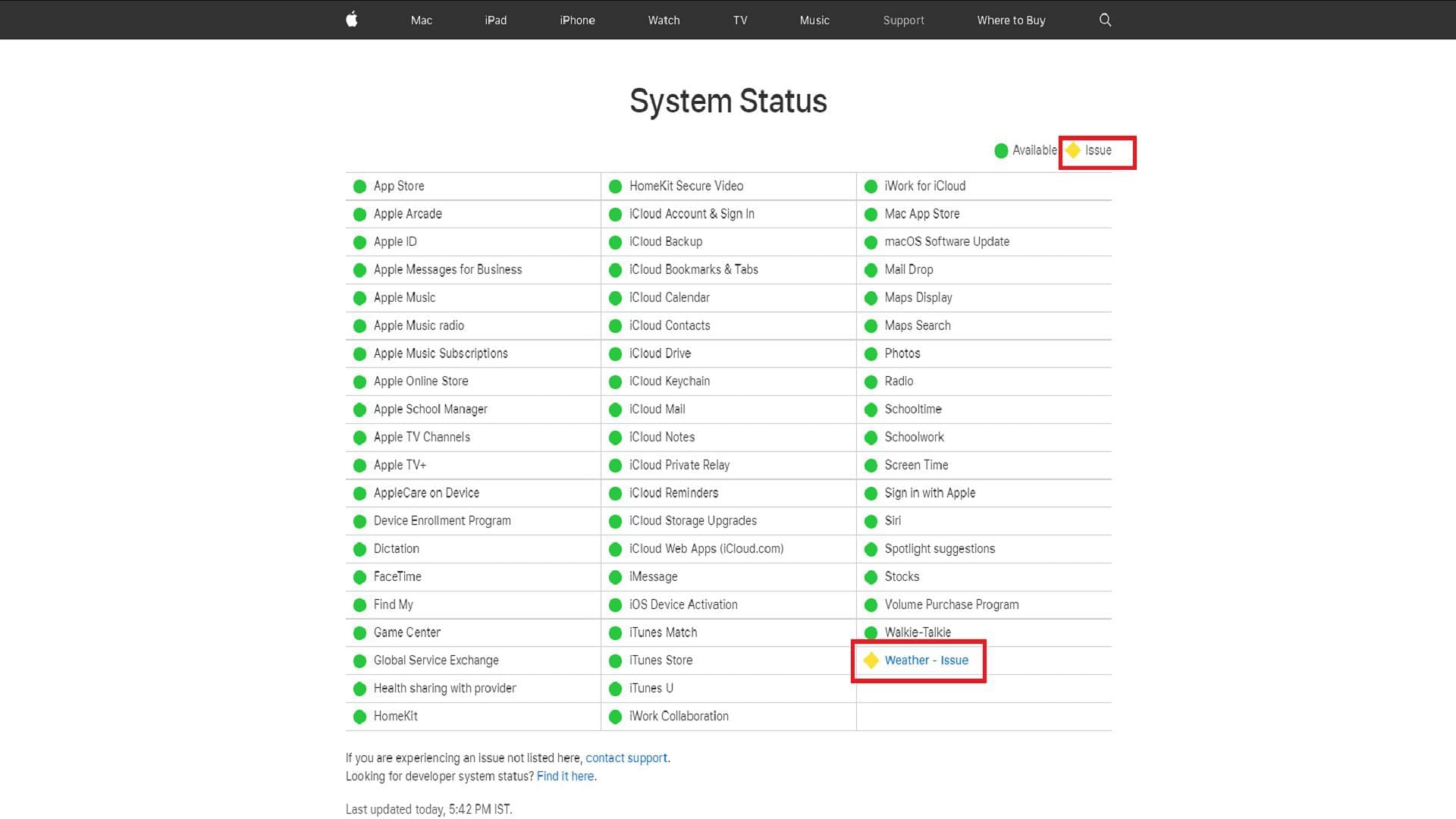The width and height of the screenshot is (1456, 819).
Task: Click the green Available status icon
Action: tap(1000, 150)
